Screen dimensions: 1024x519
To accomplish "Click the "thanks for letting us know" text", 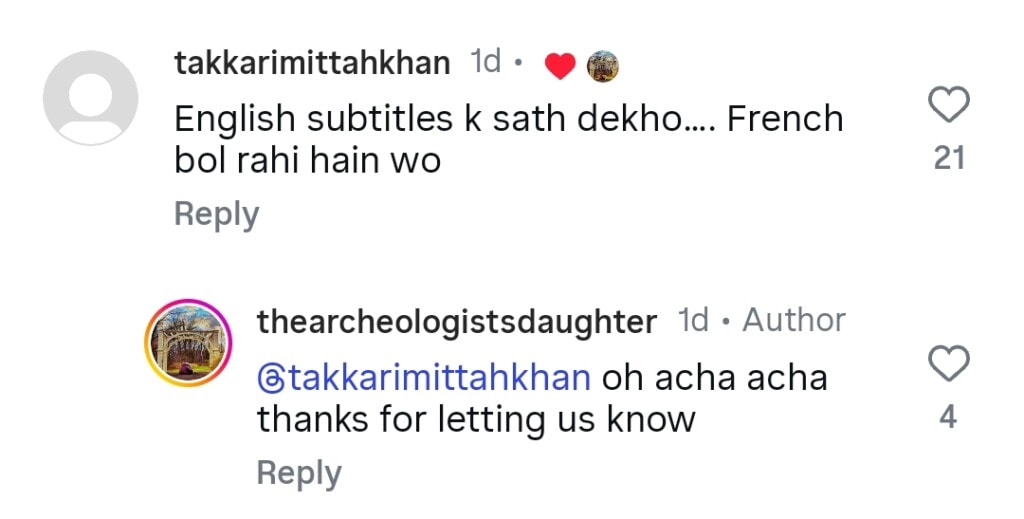I will pyautogui.click(x=476, y=420).
